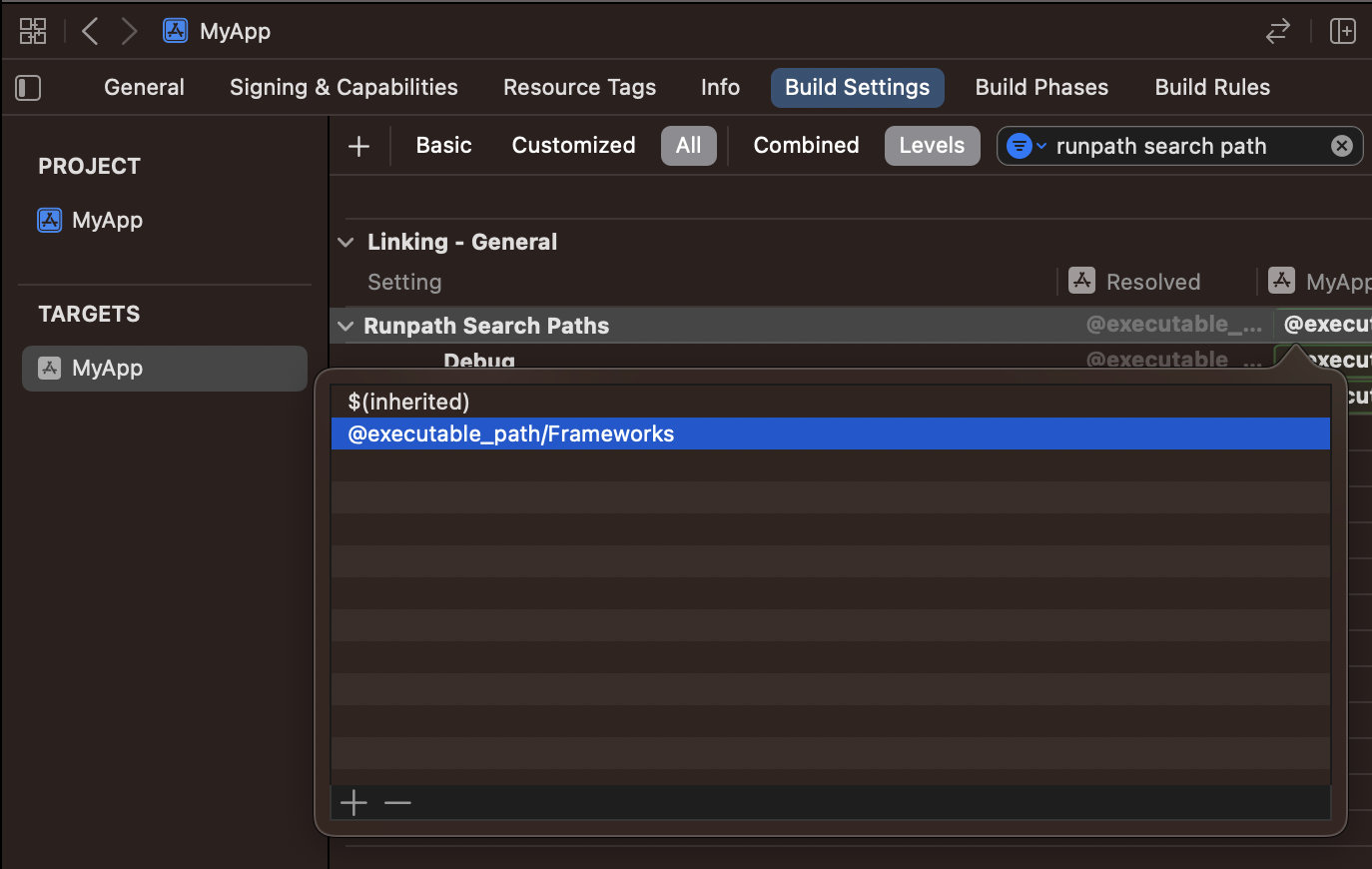This screenshot has height=869, width=1372.
Task: Show All build settings
Action: [x=689, y=146]
